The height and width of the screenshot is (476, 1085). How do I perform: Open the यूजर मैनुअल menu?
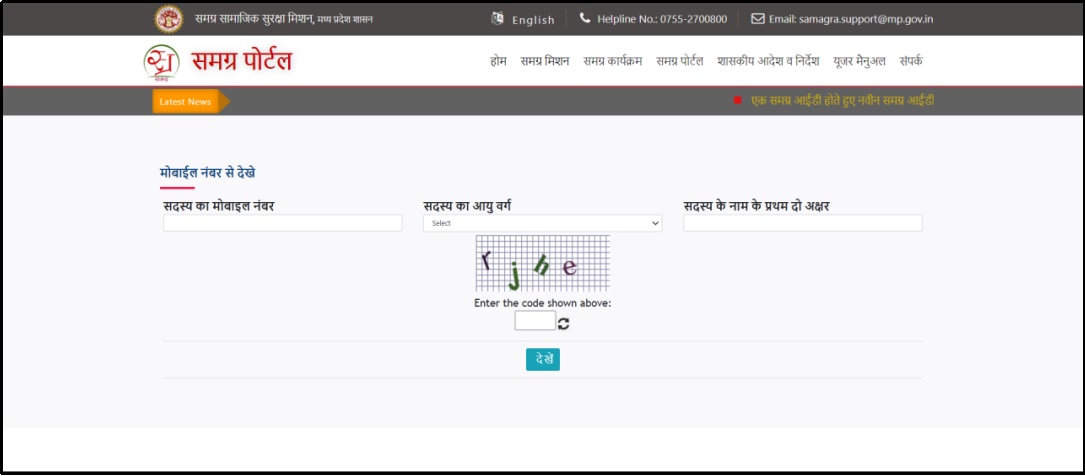(x=859, y=61)
